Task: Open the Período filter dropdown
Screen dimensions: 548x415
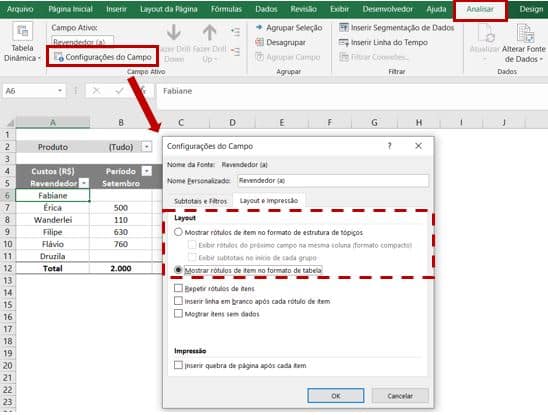Action: click(x=147, y=171)
